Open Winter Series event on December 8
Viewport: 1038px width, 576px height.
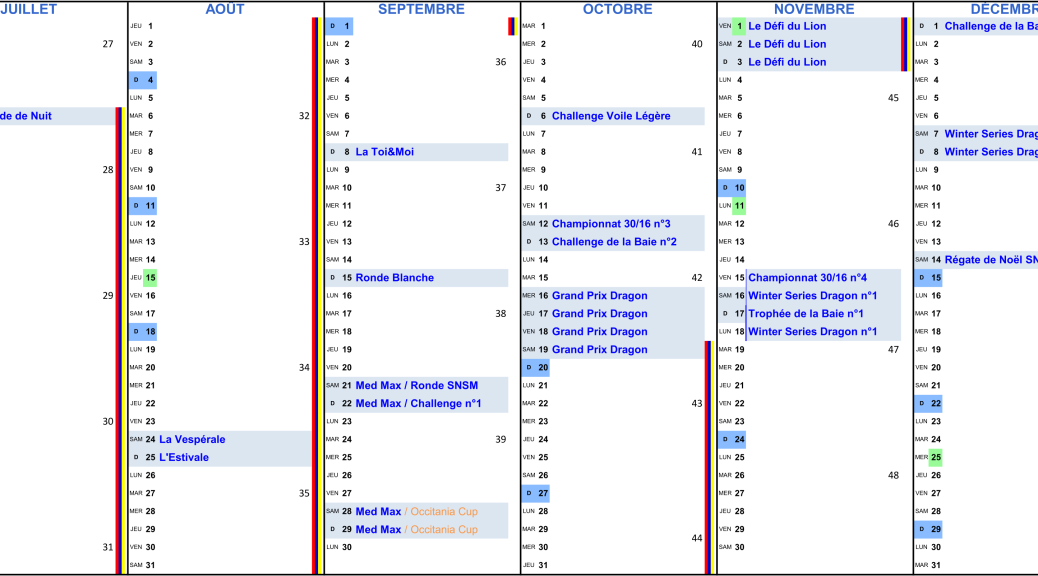point(991,152)
